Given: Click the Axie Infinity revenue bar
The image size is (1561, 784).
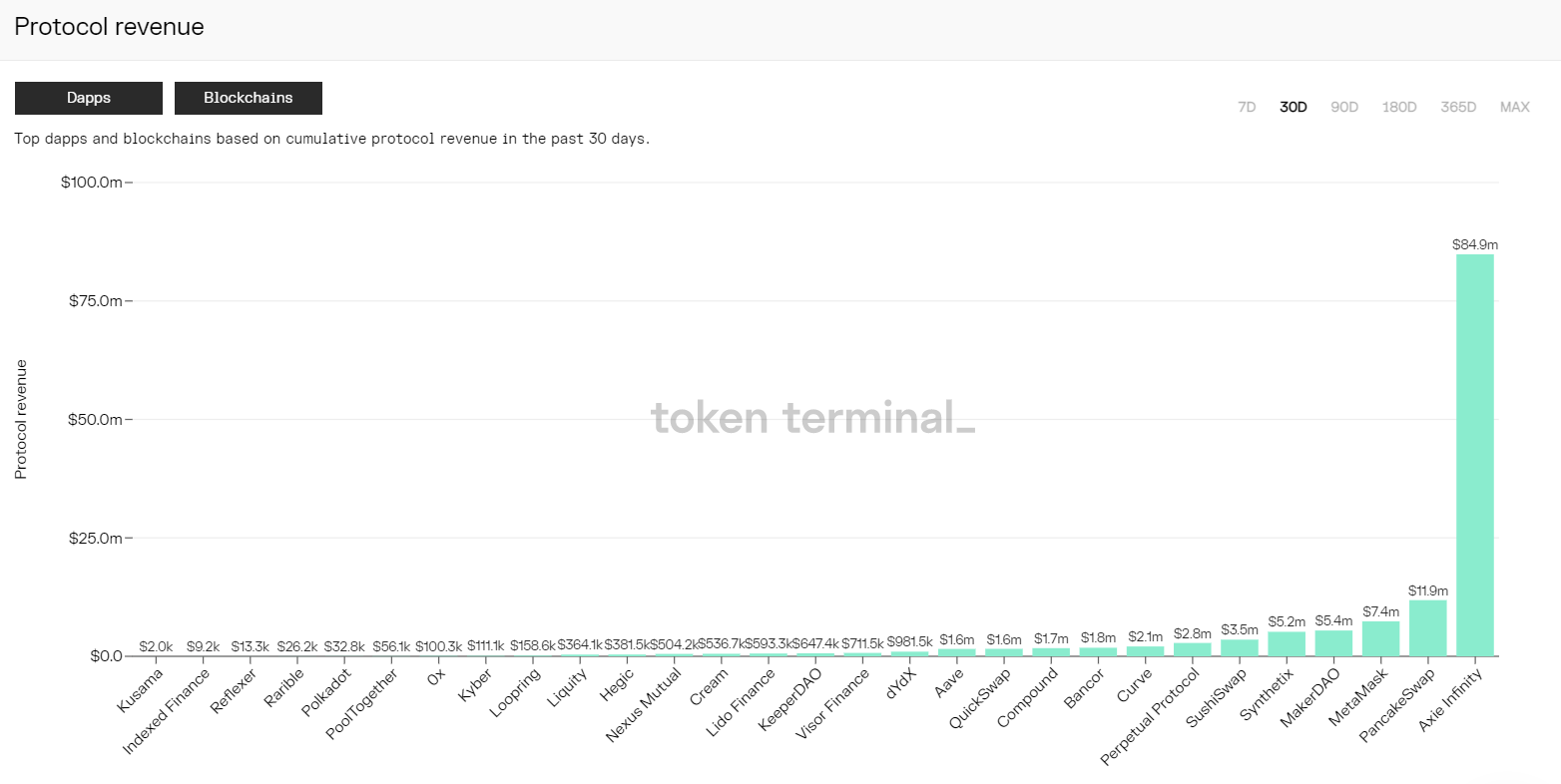Looking at the screenshot, I should (x=1475, y=455).
